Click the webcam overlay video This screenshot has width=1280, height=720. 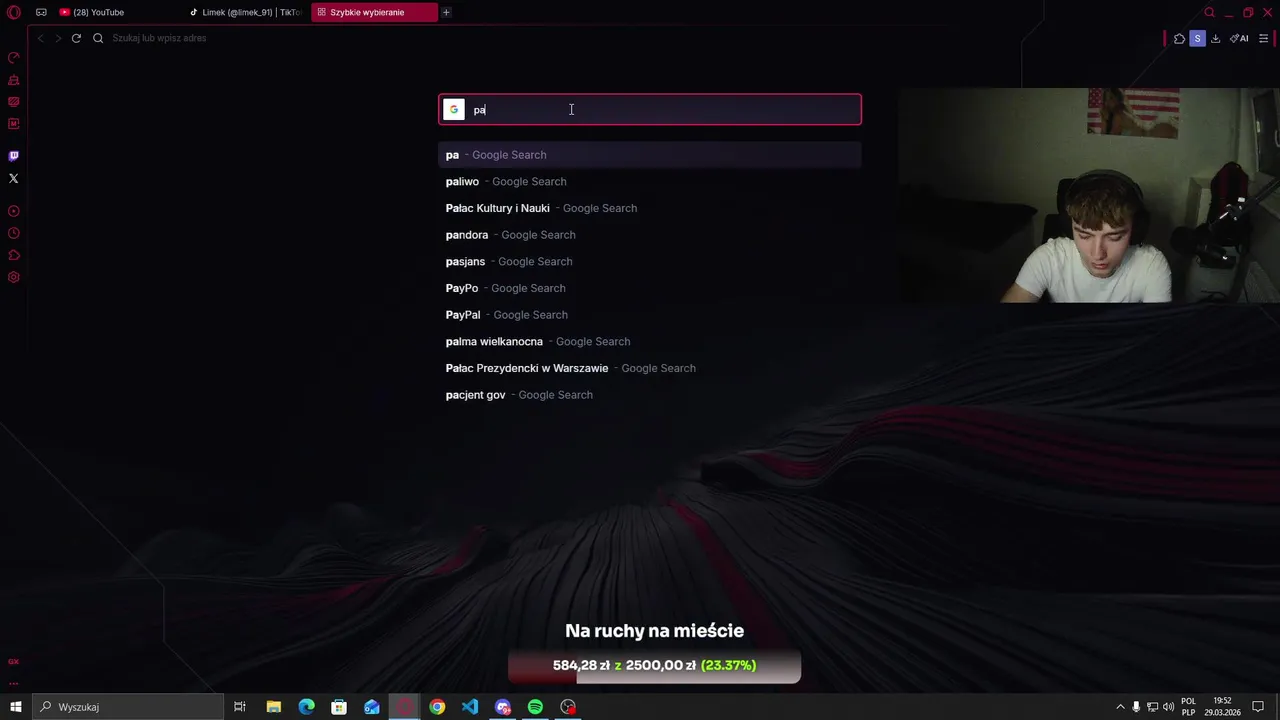click(1089, 195)
